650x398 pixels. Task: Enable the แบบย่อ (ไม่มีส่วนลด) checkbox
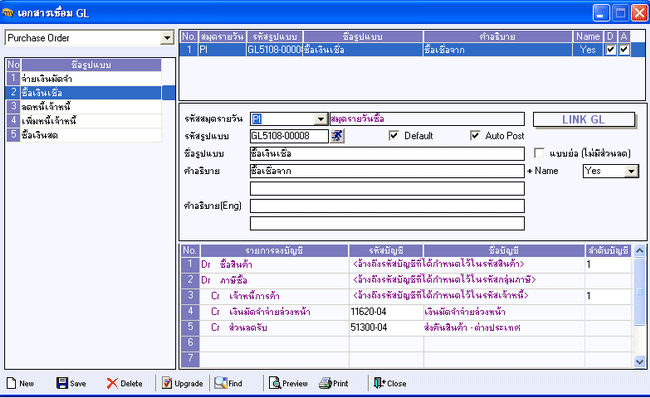pos(539,153)
